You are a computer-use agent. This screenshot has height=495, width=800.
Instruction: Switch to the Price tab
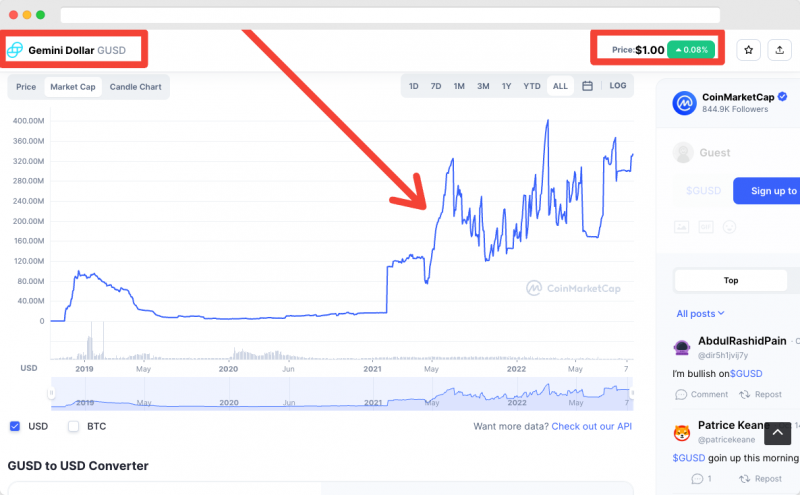pos(26,87)
